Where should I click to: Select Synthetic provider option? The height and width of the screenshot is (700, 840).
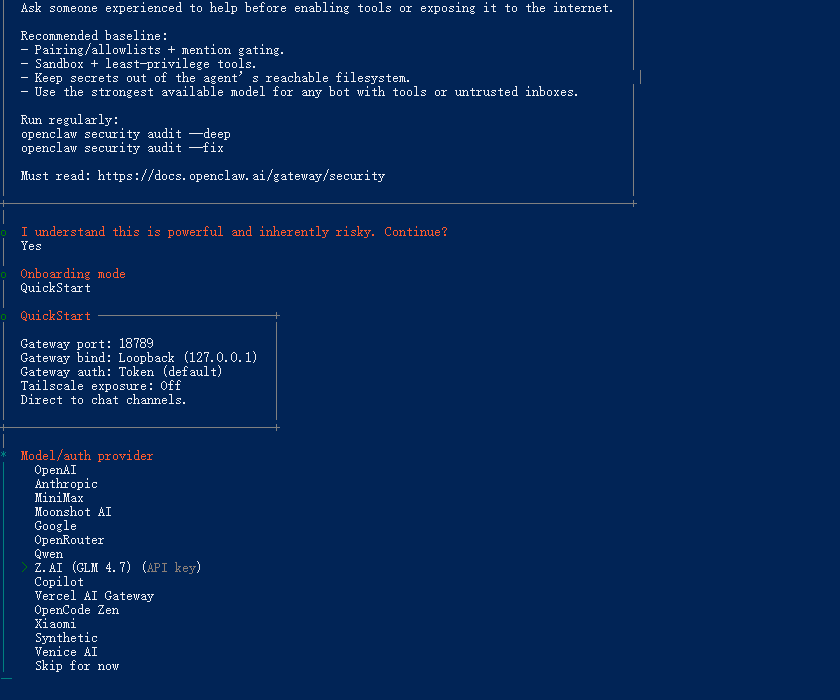pos(66,638)
